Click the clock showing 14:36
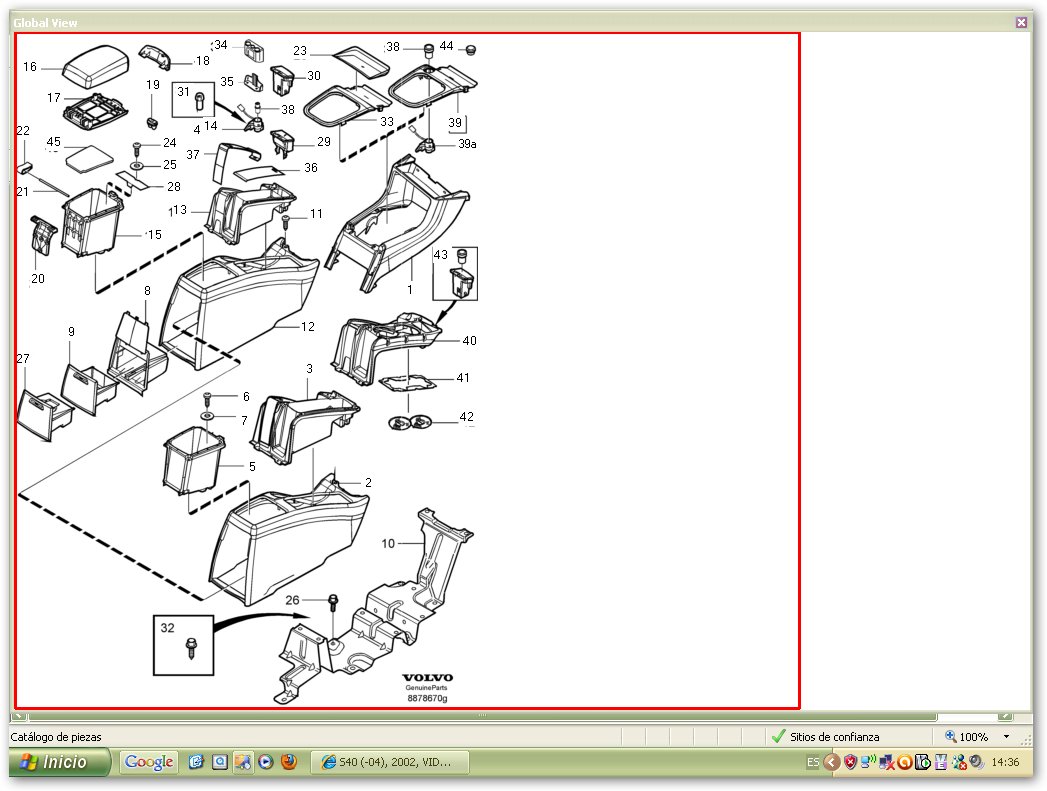 (x=1005, y=762)
